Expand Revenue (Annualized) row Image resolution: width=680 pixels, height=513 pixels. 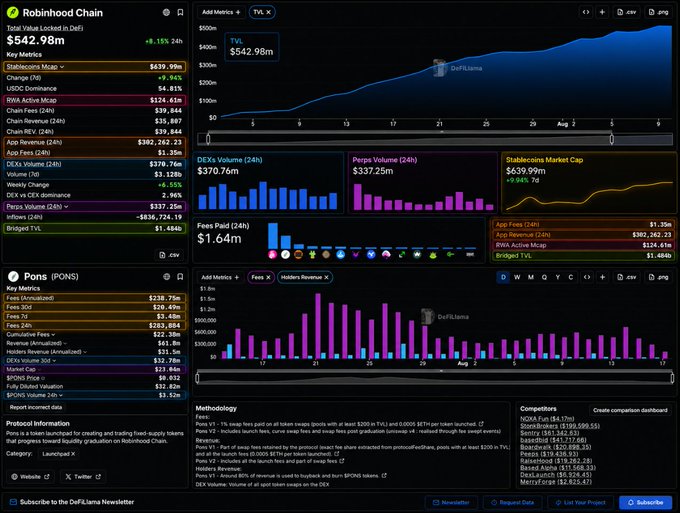(65, 343)
